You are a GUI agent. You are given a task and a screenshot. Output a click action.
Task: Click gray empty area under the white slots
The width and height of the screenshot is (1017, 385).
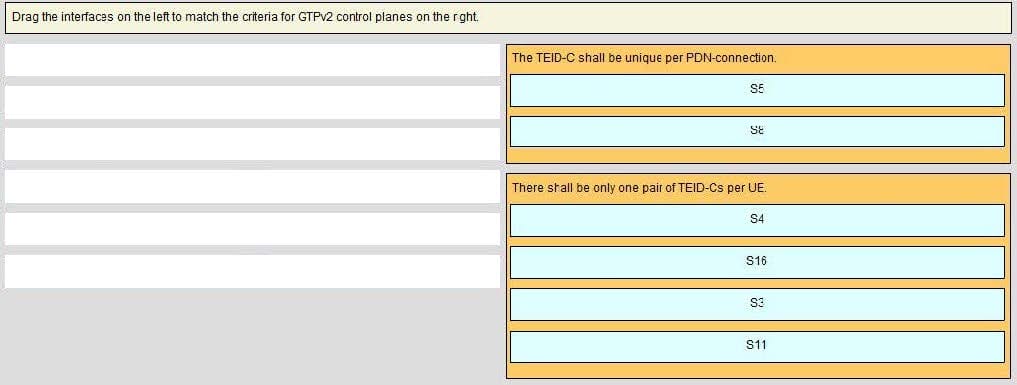coord(252,336)
